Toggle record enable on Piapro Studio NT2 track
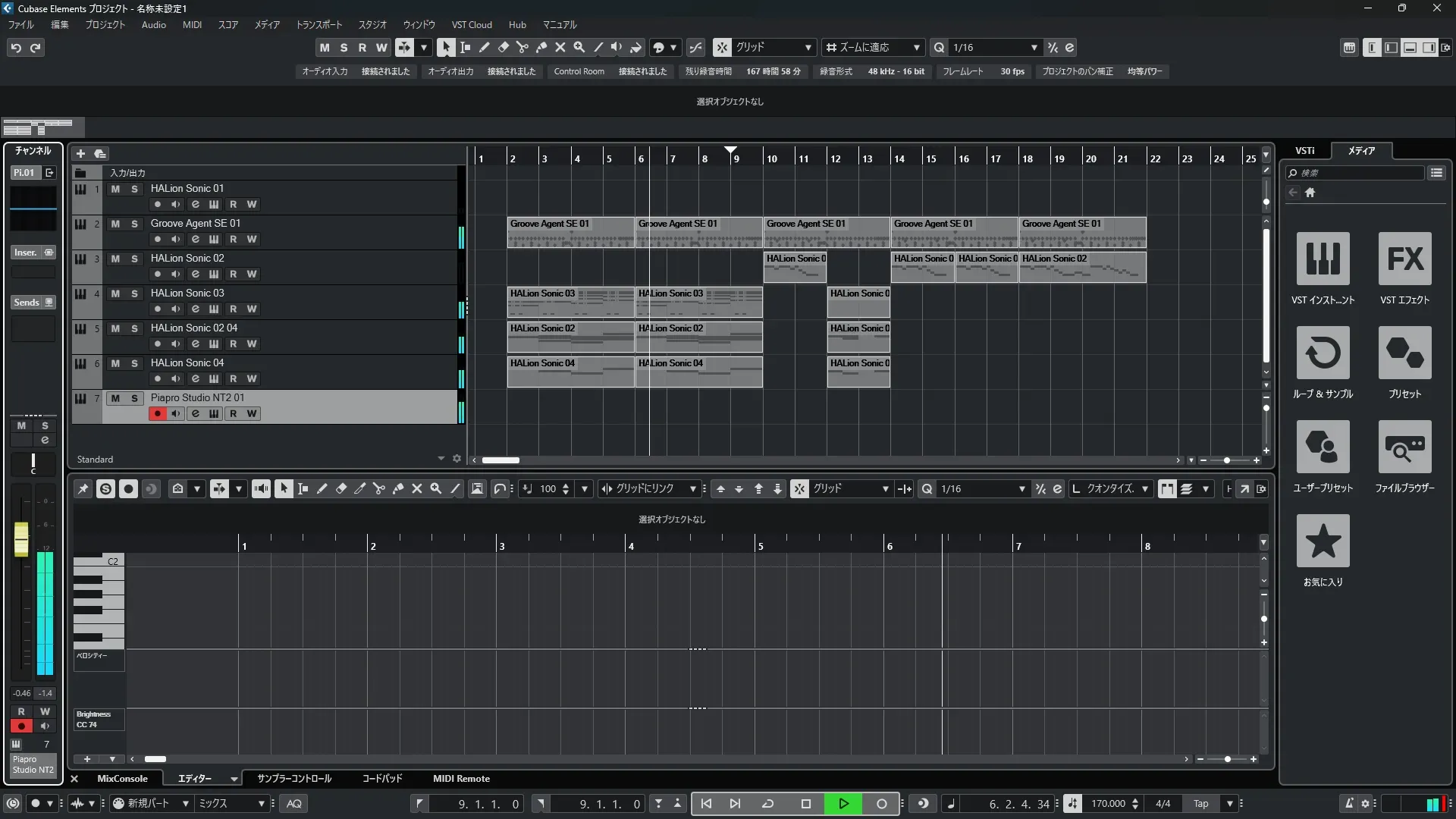 [157, 413]
